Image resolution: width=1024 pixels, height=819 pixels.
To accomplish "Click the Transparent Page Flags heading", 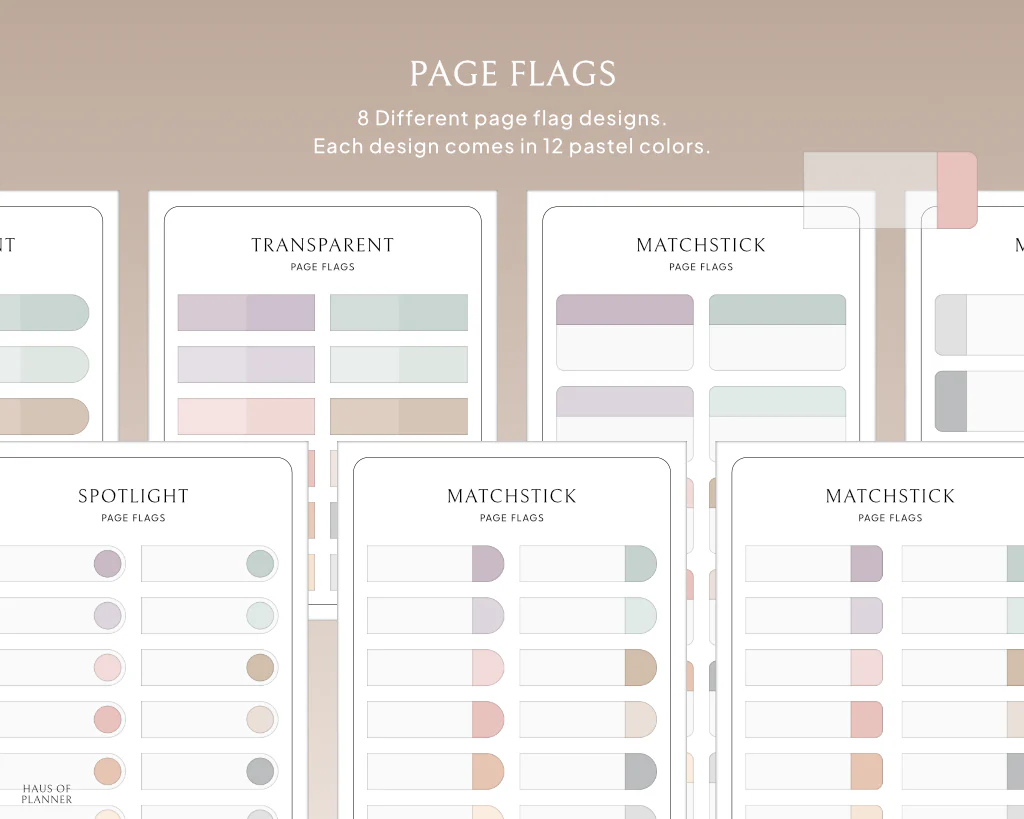I will click(x=322, y=245).
